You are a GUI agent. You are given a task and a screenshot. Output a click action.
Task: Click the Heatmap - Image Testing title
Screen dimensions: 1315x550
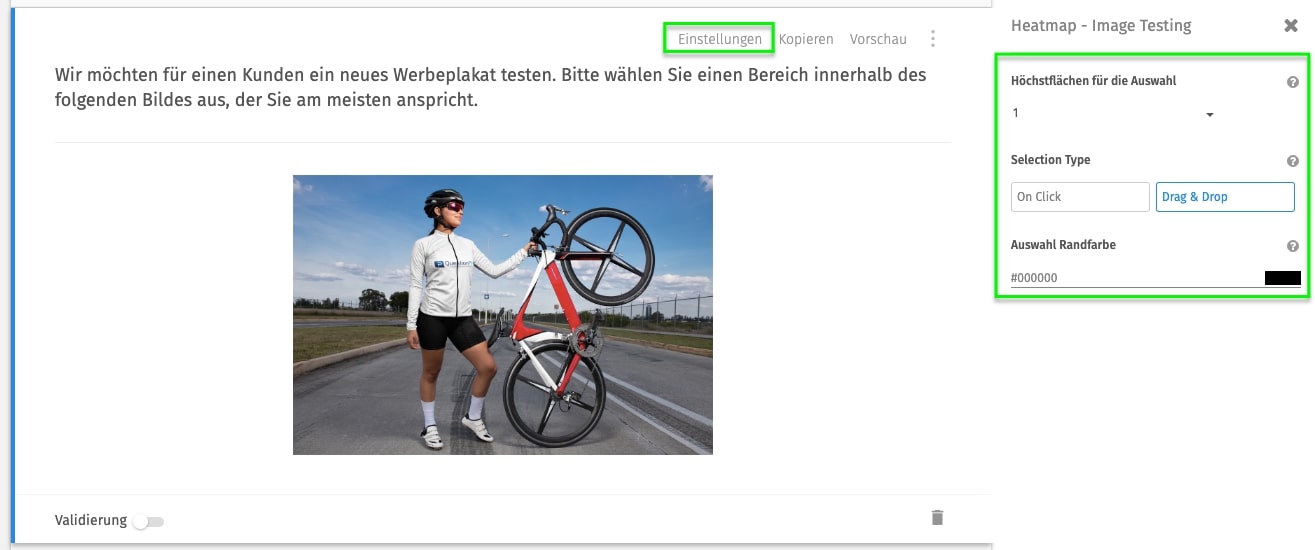pos(1101,26)
